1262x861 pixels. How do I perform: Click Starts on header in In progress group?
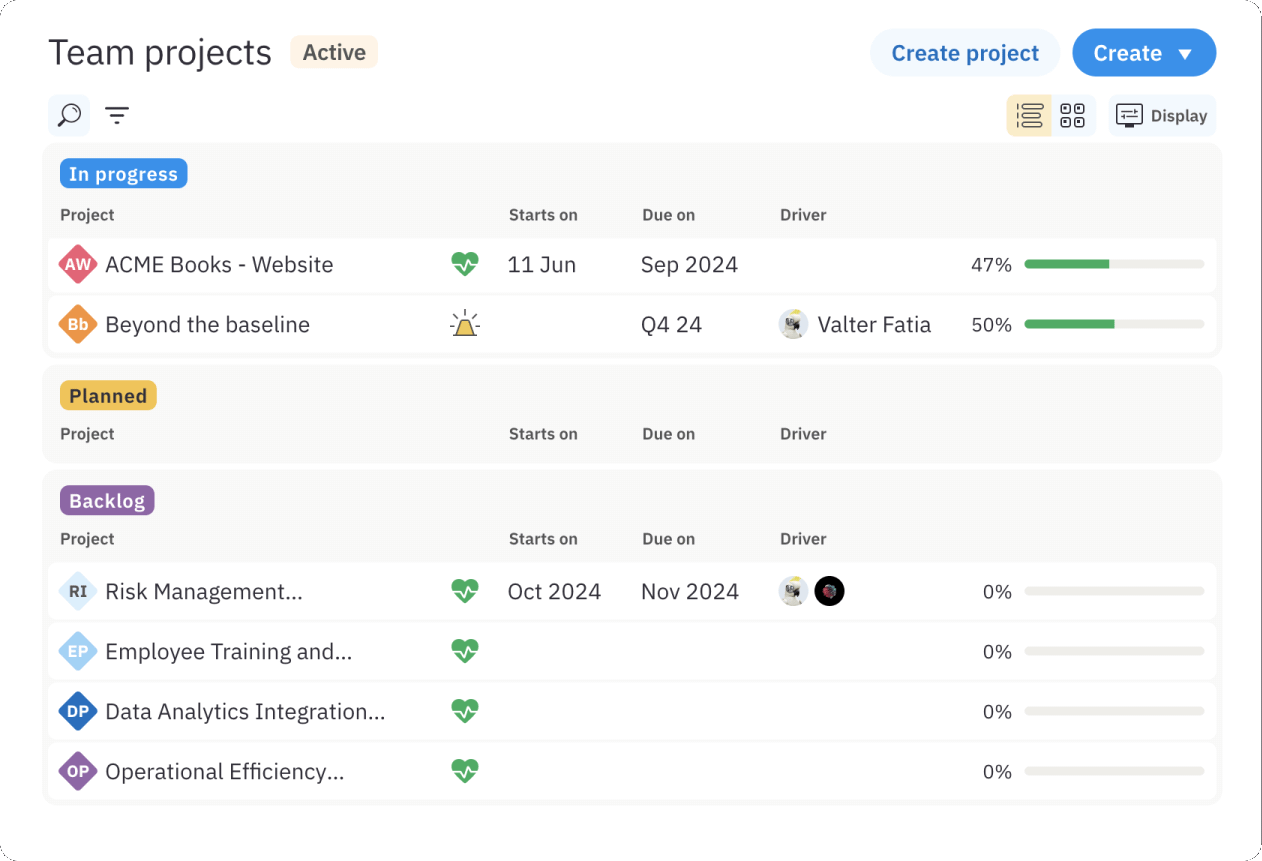(543, 215)
